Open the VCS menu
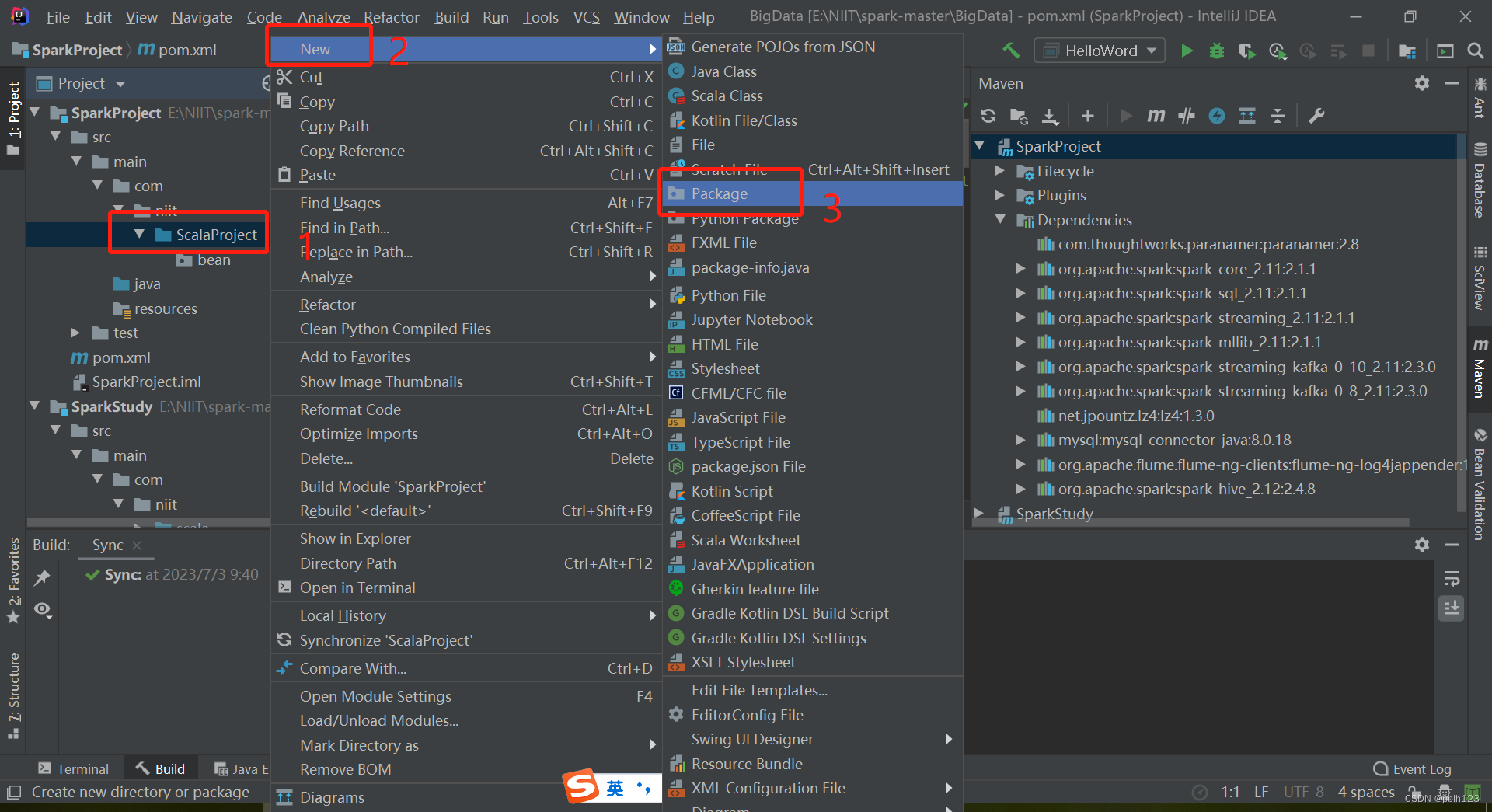Viewport: 1492px width, 812px height. 586,16
